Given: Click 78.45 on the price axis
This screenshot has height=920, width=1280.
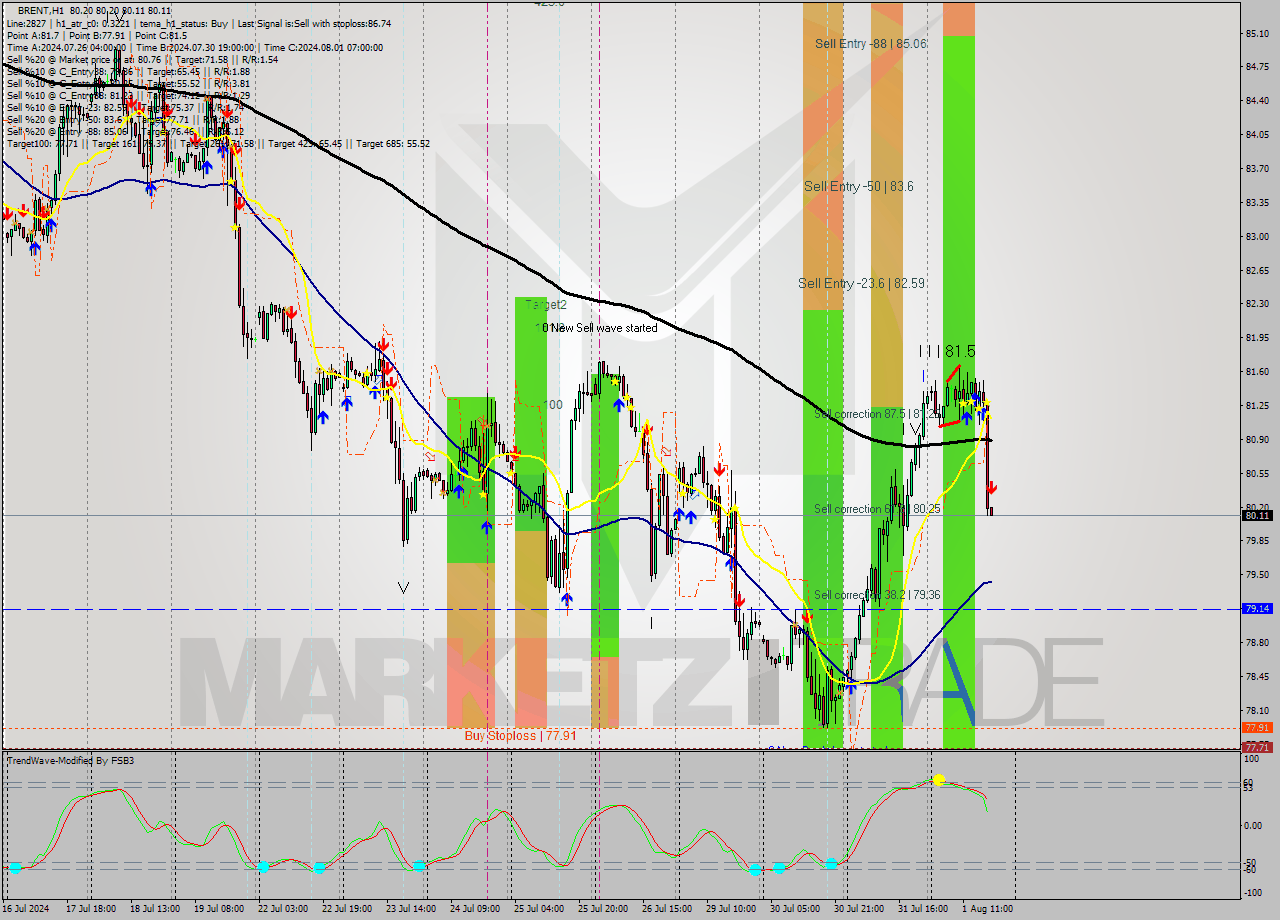Looking at the screenshot, I should tap(1257, 677).
